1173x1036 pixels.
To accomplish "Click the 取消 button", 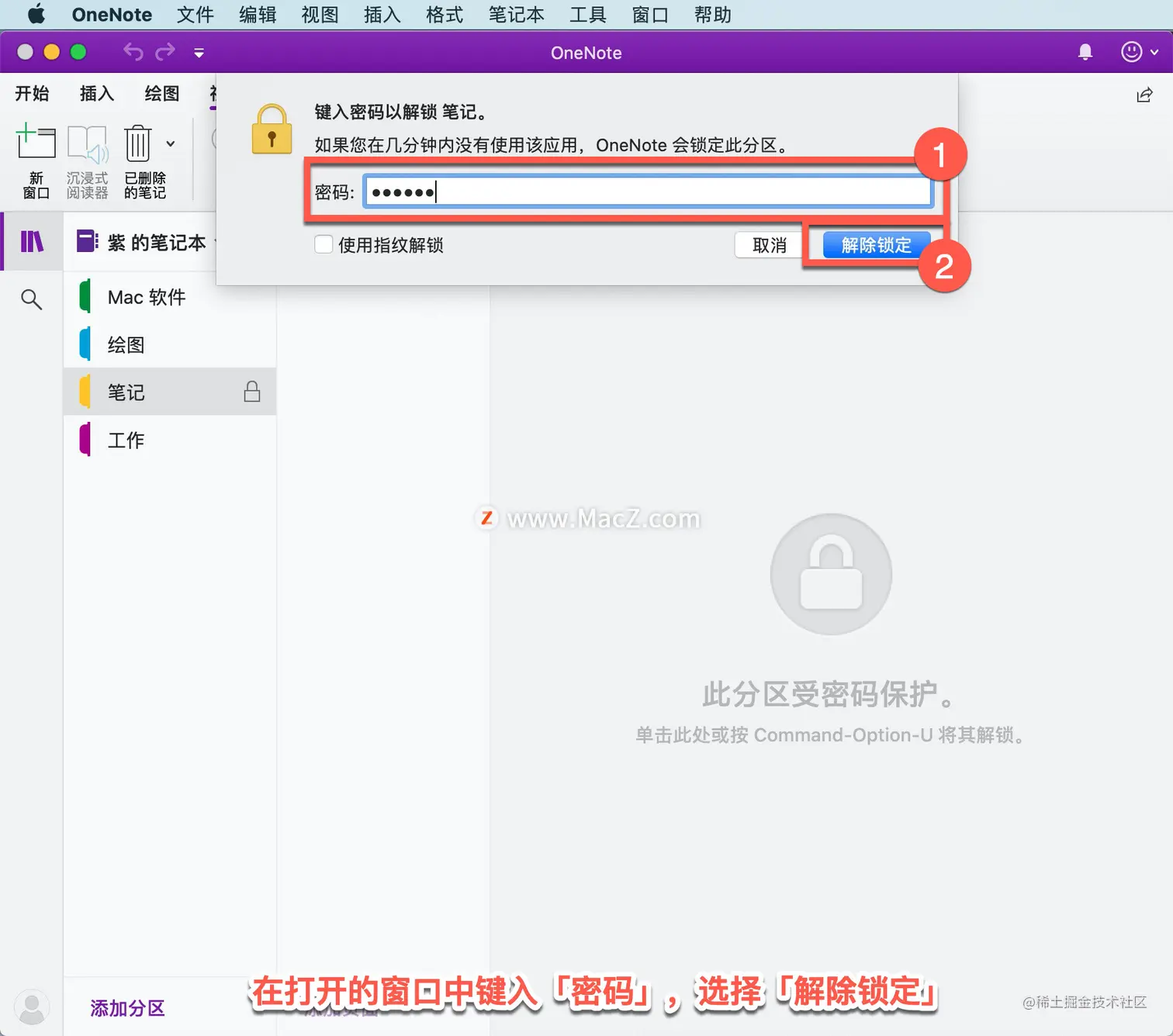I will [769, 245].
